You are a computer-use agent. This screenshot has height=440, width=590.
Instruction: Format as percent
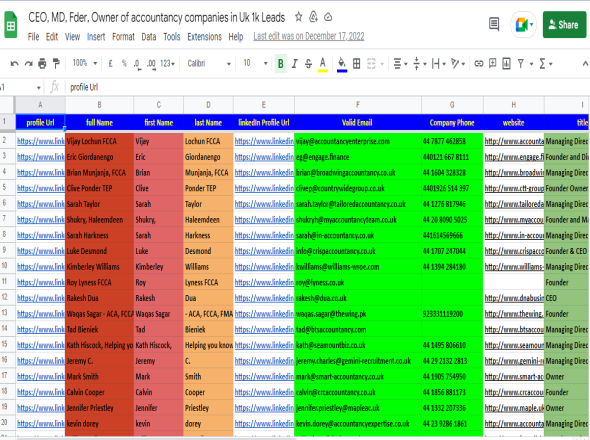click(124, 64)
